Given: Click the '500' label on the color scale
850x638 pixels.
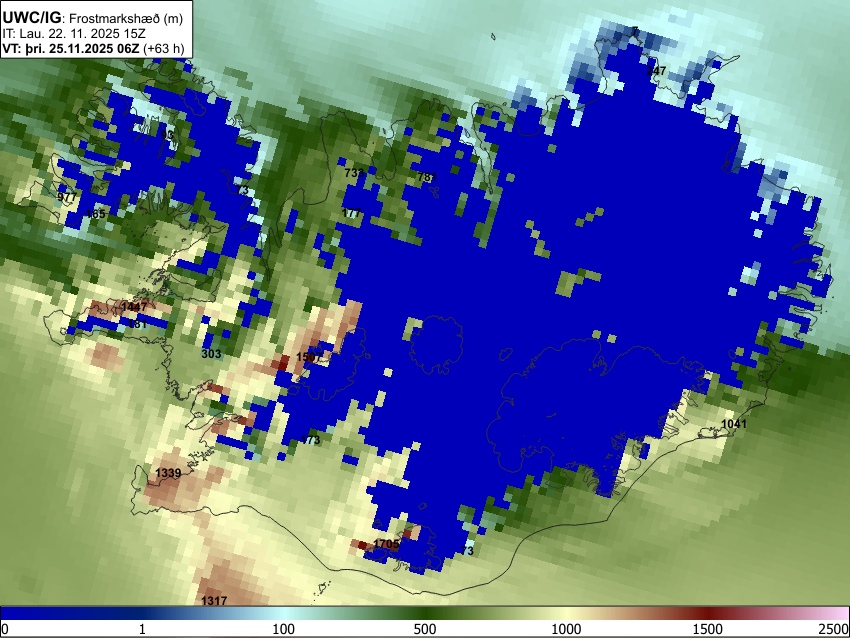Looking at the screenshot, I should coord(425,629).
